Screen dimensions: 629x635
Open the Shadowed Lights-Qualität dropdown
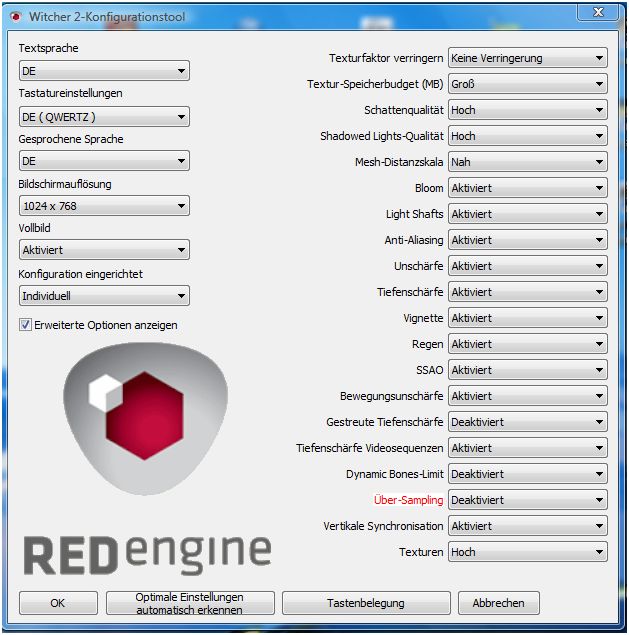click(528, 136)
